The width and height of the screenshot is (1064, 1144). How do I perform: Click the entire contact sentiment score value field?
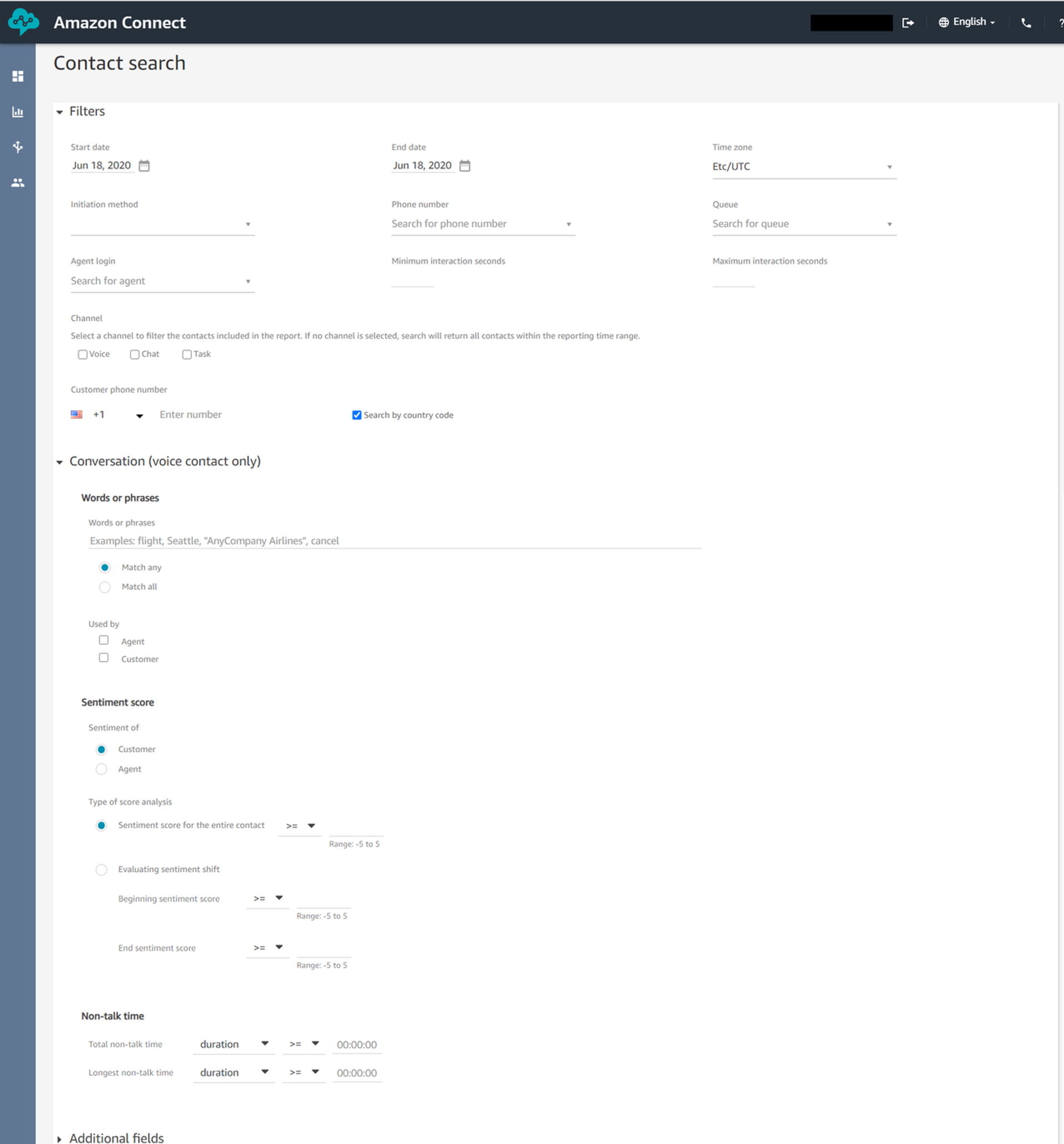tap(356, 827)
